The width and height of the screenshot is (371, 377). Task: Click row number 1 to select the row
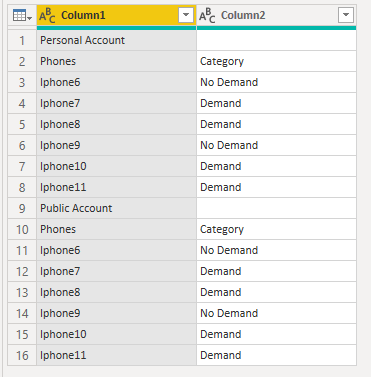pyautogui.click(x=22, y=40)
